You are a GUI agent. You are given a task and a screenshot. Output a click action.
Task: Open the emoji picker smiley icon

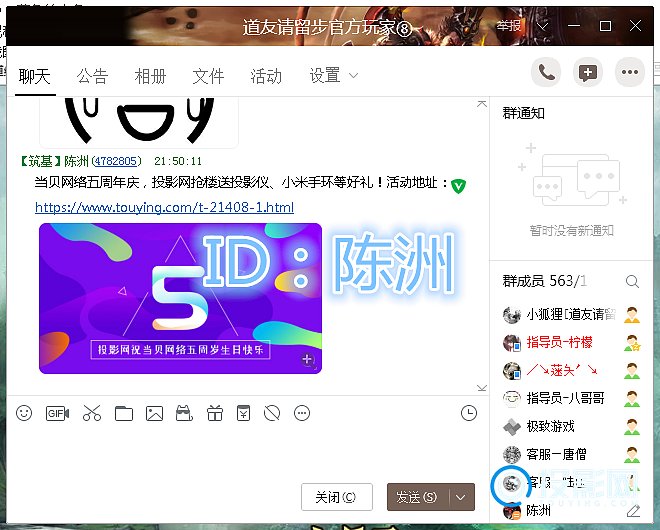tap(24, 413)
